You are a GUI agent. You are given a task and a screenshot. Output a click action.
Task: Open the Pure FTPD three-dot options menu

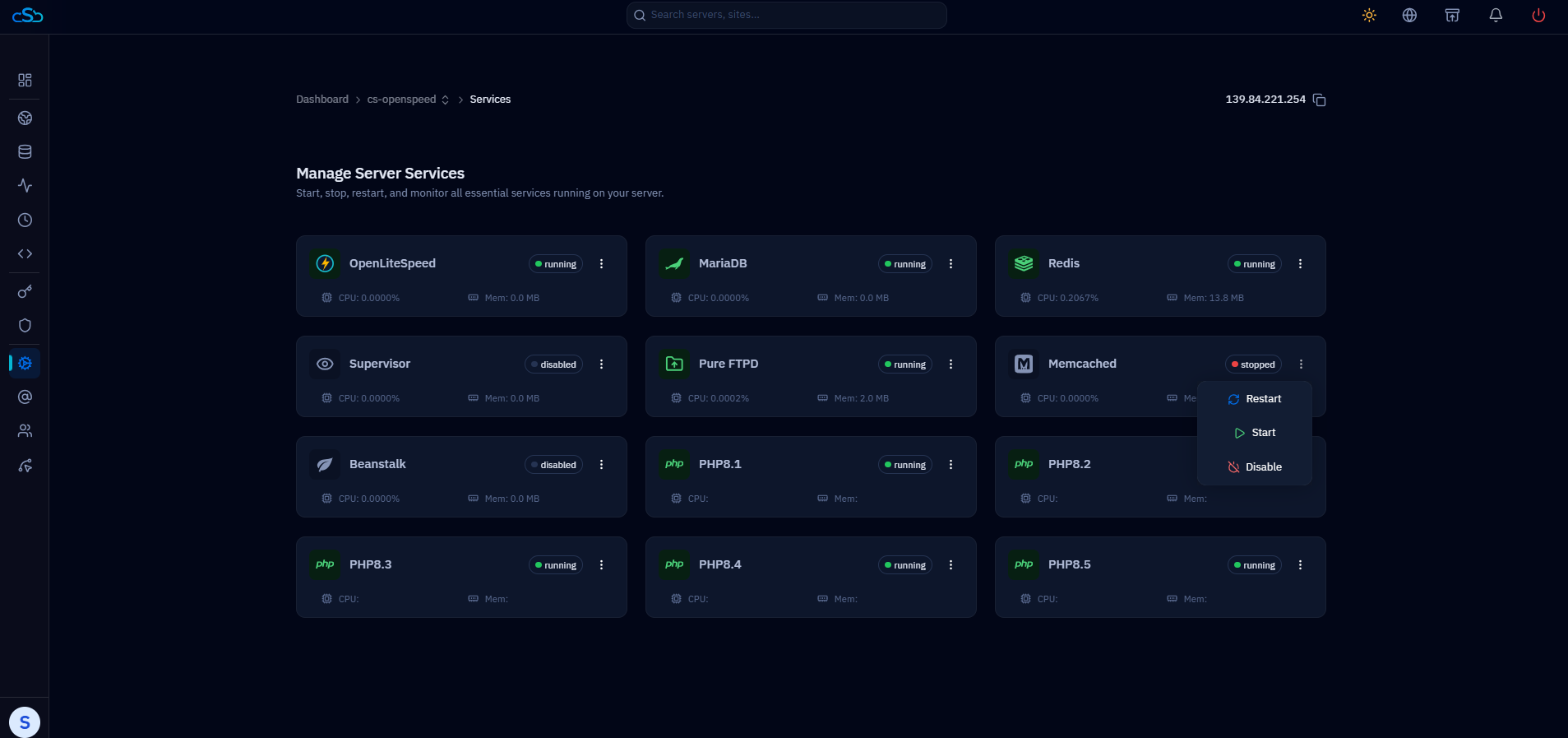coord(951,364)
